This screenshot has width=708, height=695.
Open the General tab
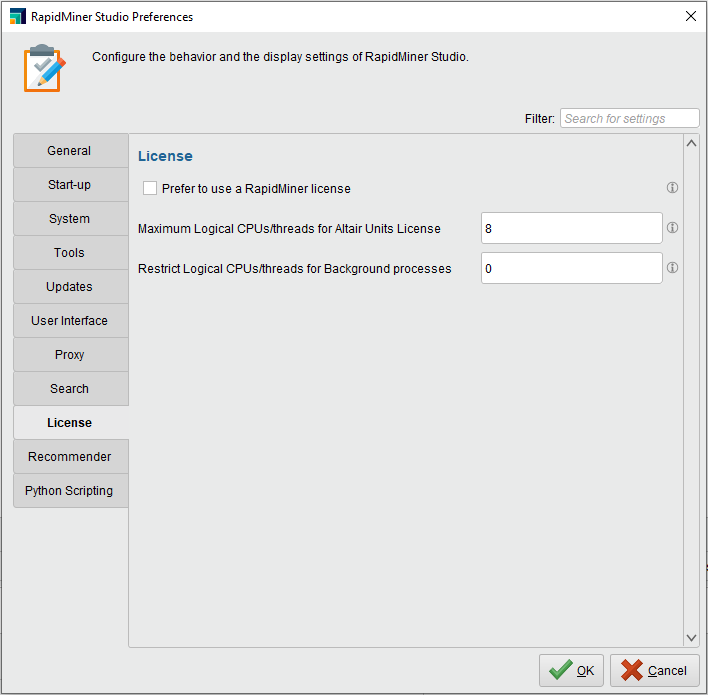[71, 150]
